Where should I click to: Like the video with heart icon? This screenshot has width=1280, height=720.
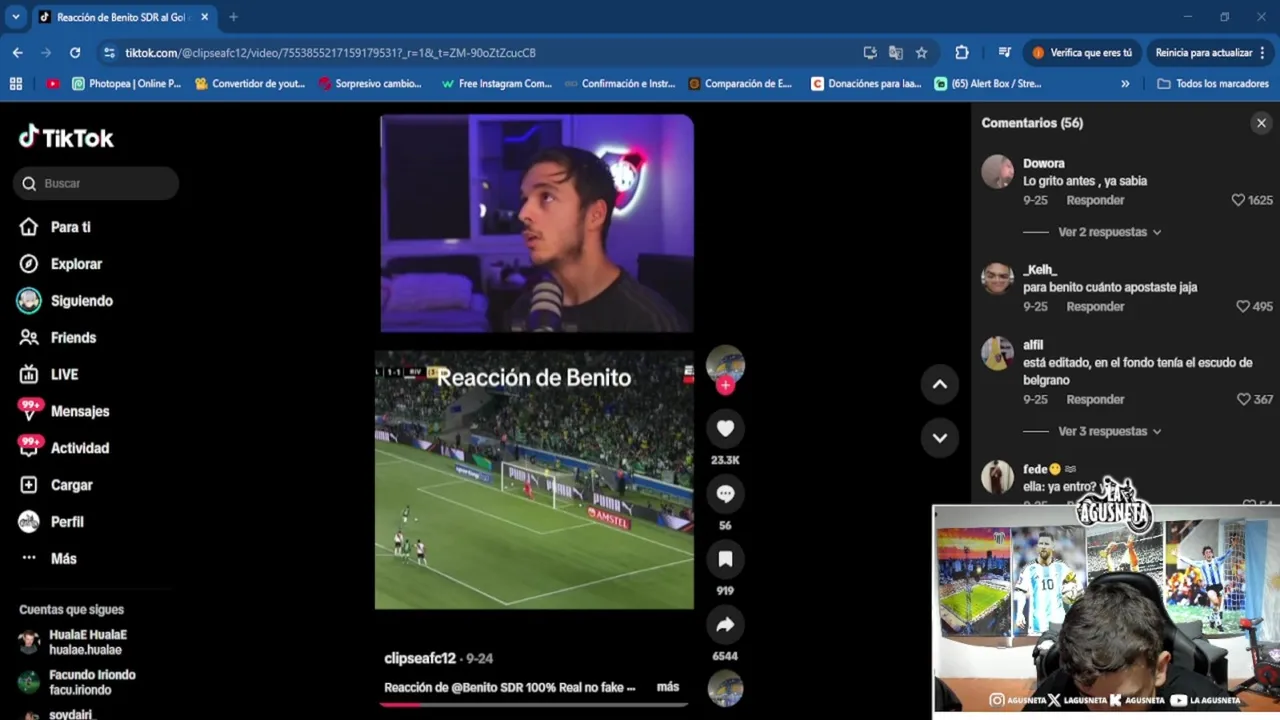point(725,428)
